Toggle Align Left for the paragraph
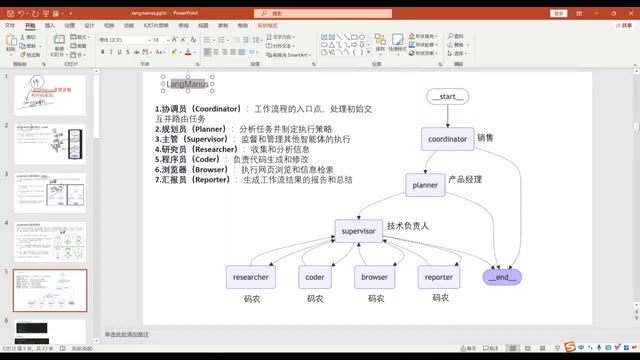Screen dimensions: 640x360 pos(207,52)
